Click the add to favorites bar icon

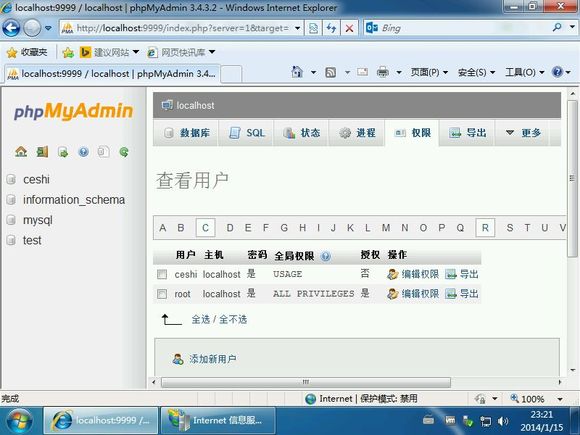(68, 53)
